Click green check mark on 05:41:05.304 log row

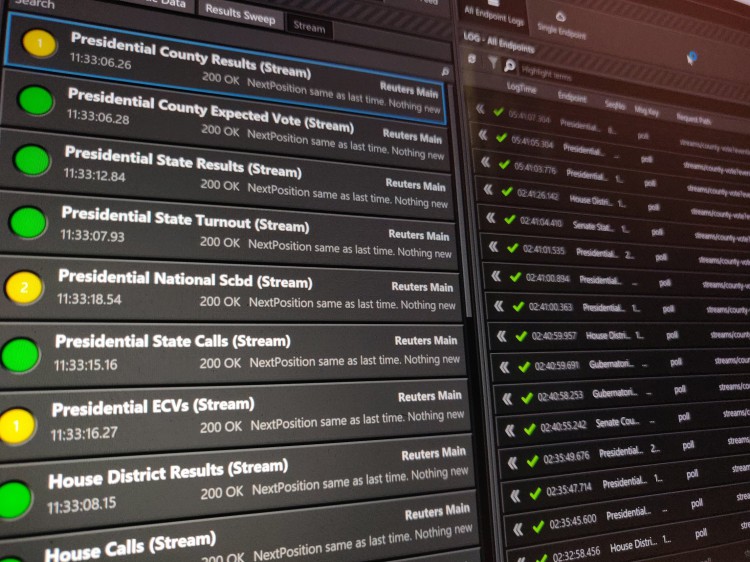pyautogui.click(x=501, y=138)
